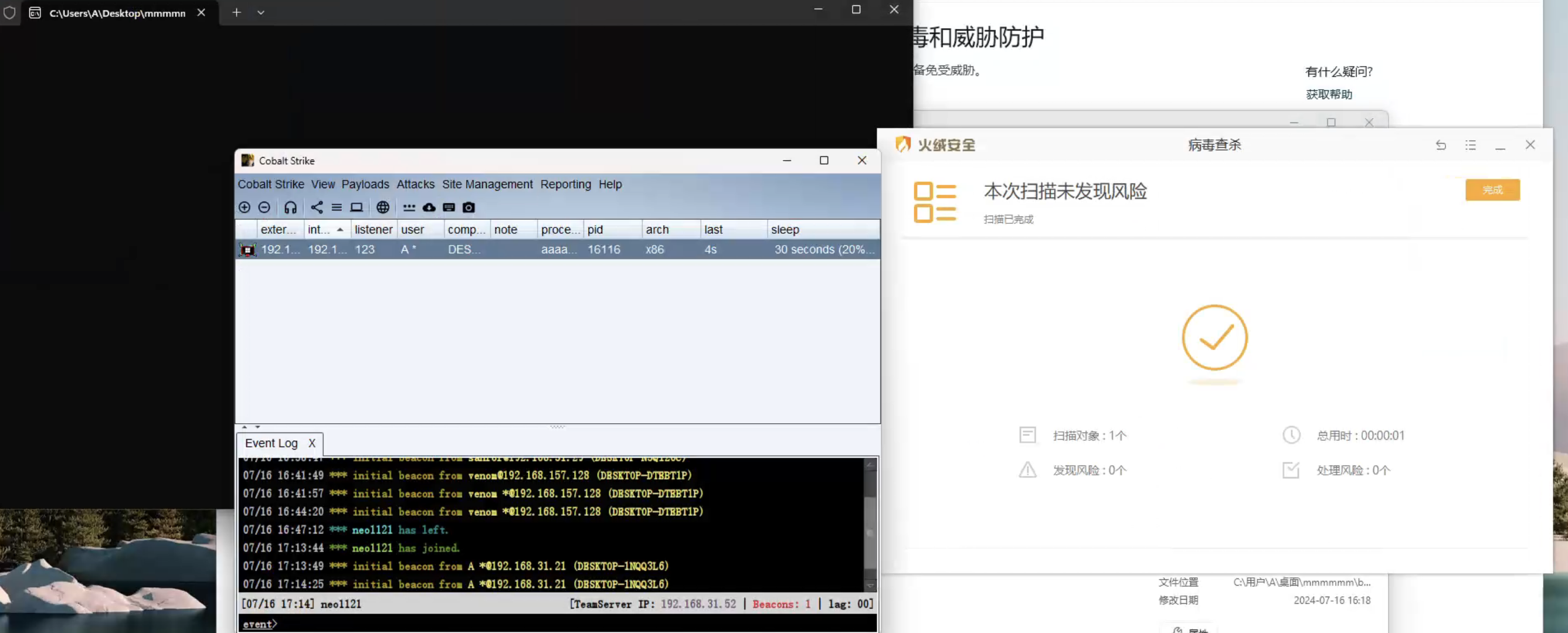Open screenshots via the camera icon
1568x633 pixels.
tap(469, 207)
